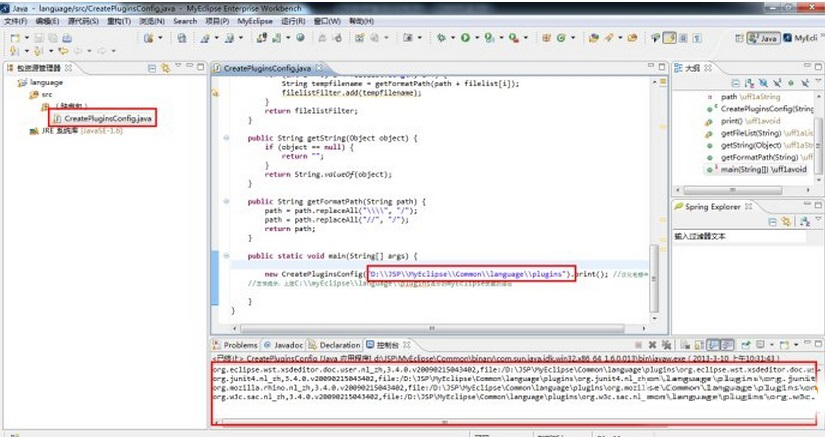
Task: Select the language project node
Action: [x=41, y=83]
